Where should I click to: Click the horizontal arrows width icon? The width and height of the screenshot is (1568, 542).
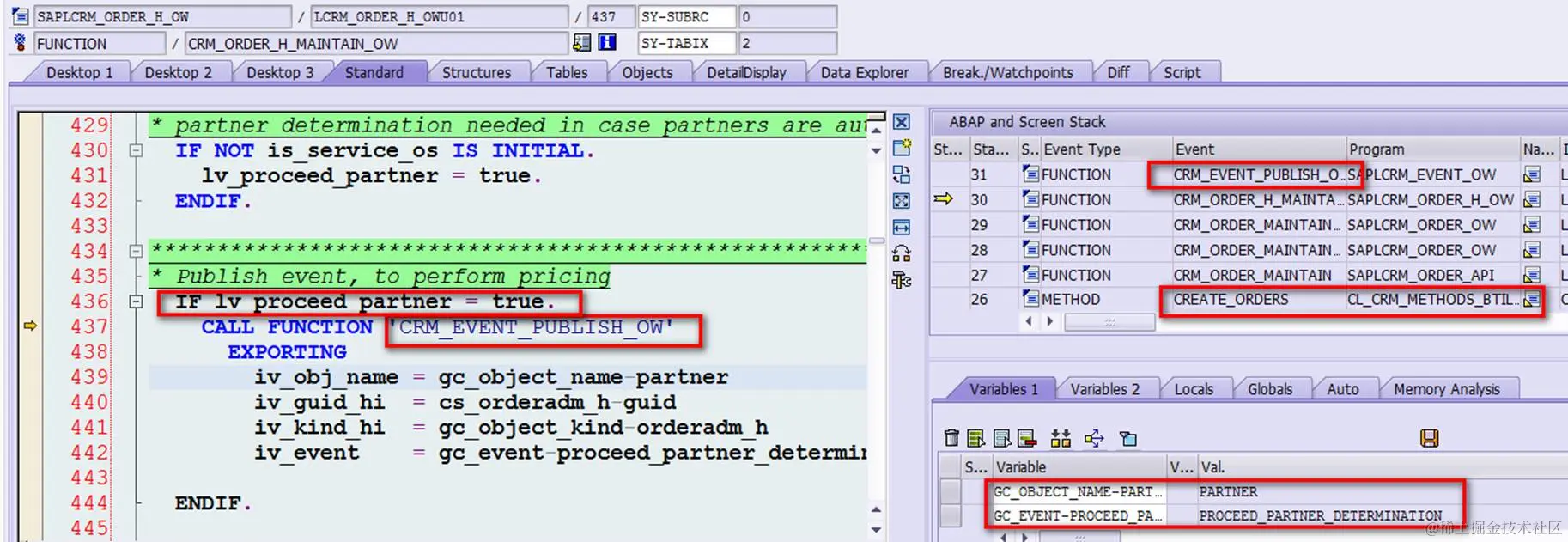pos(902,227)
